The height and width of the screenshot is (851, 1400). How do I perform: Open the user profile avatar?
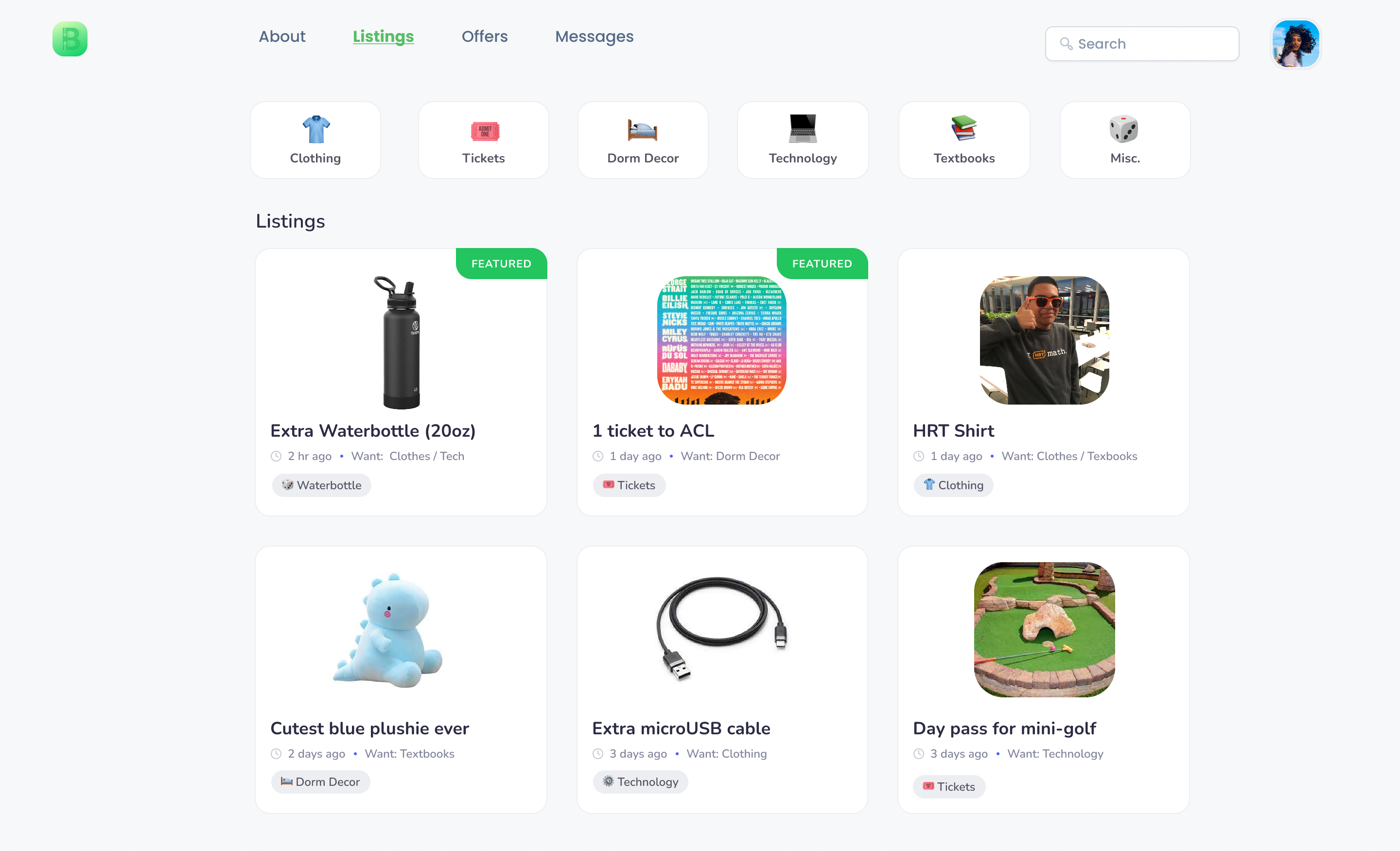click(x=1295, y=43)
